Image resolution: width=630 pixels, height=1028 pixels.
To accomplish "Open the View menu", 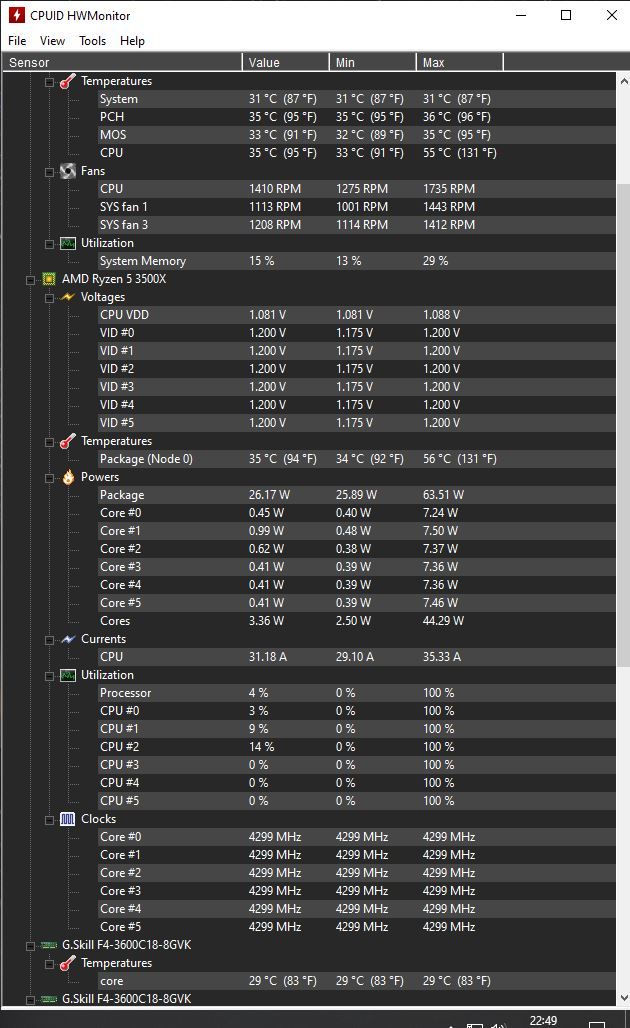I will click(52, 41).
